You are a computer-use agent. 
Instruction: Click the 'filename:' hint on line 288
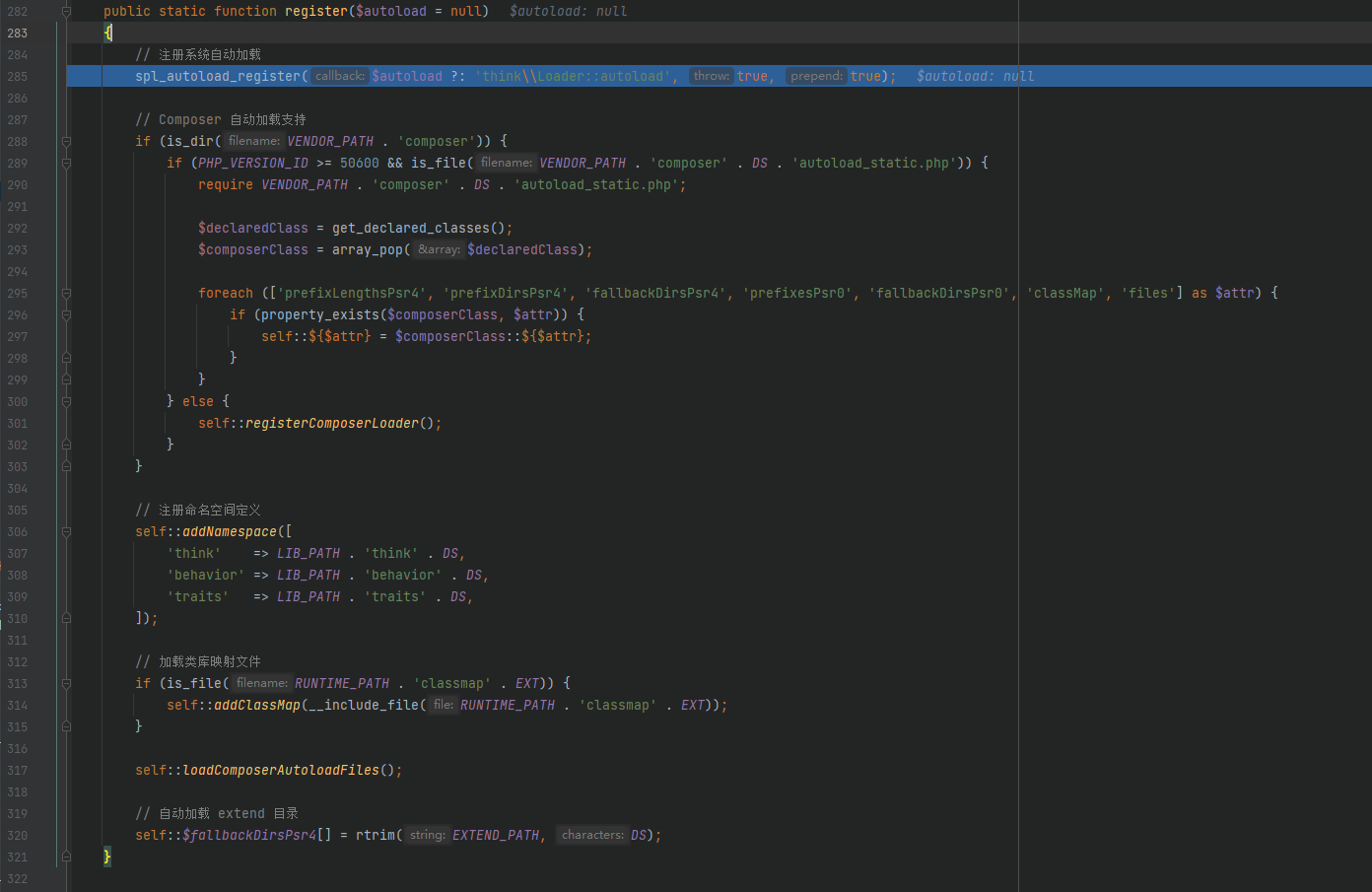point(254,141)
